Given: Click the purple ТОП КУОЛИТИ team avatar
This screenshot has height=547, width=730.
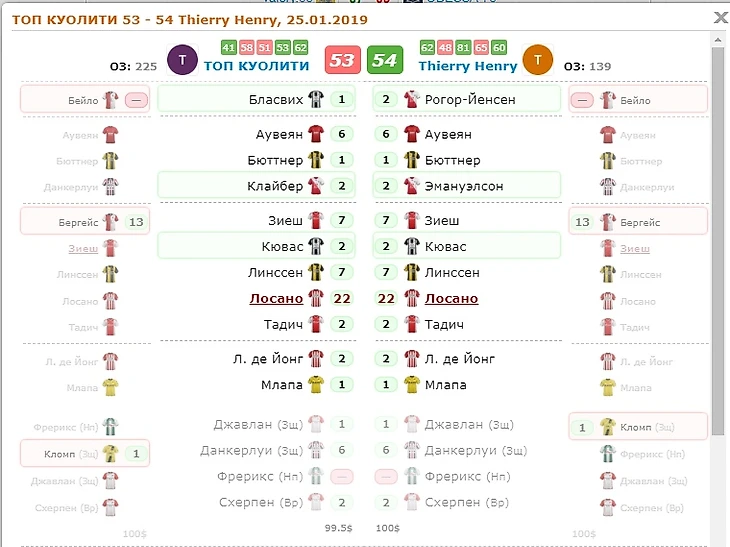Looking at the screenshot, I should 182,61.
